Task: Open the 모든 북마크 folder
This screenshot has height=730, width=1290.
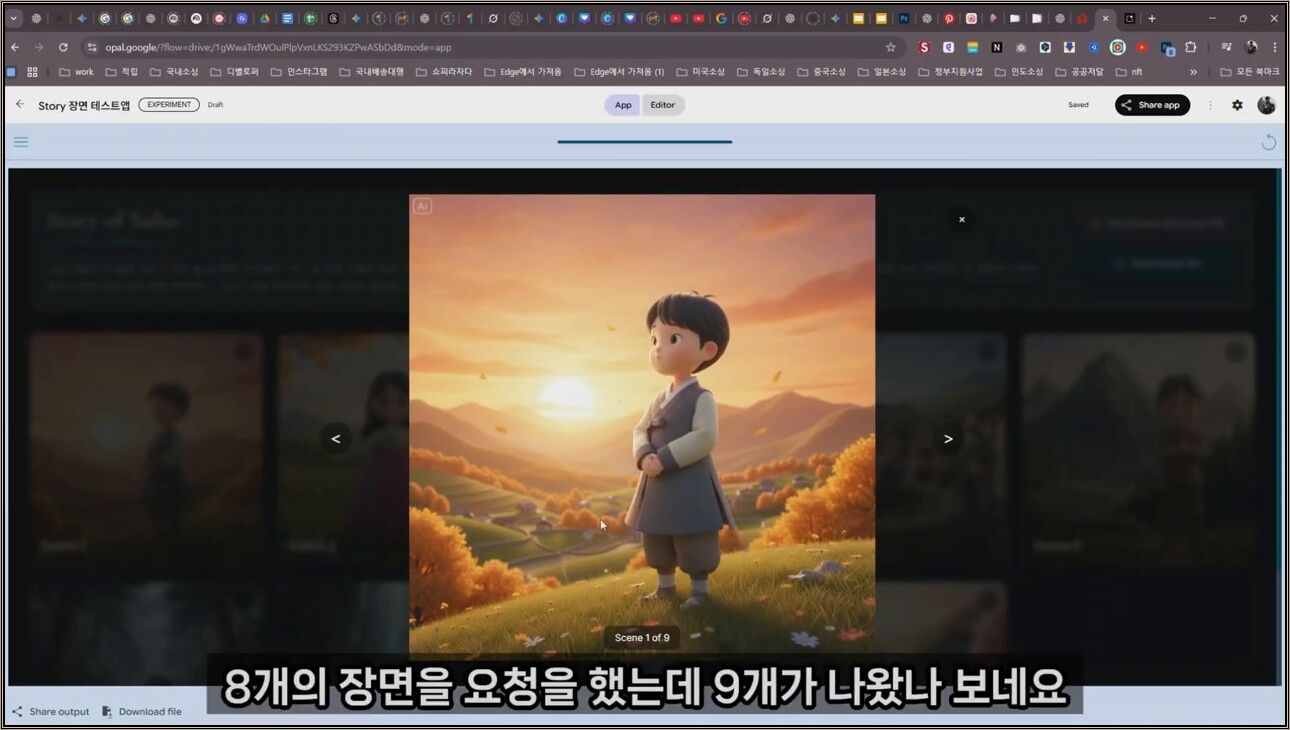Action: coord(1250,72)
